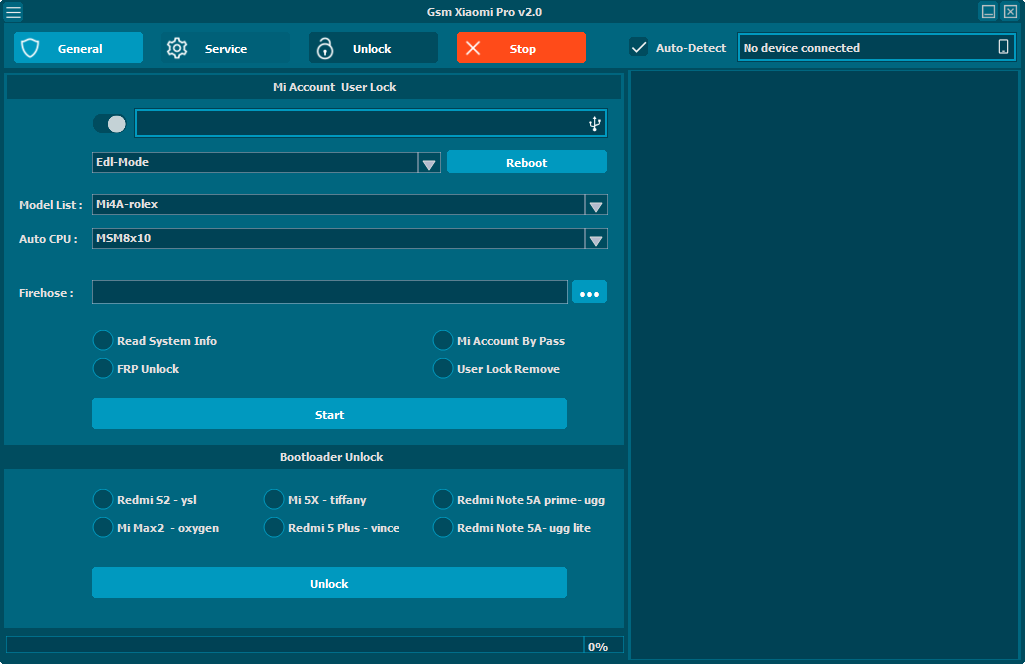Viewport: 1025px width, 664px height.
Task: Click the Auto CPU label
Action: tap(48, 239)
